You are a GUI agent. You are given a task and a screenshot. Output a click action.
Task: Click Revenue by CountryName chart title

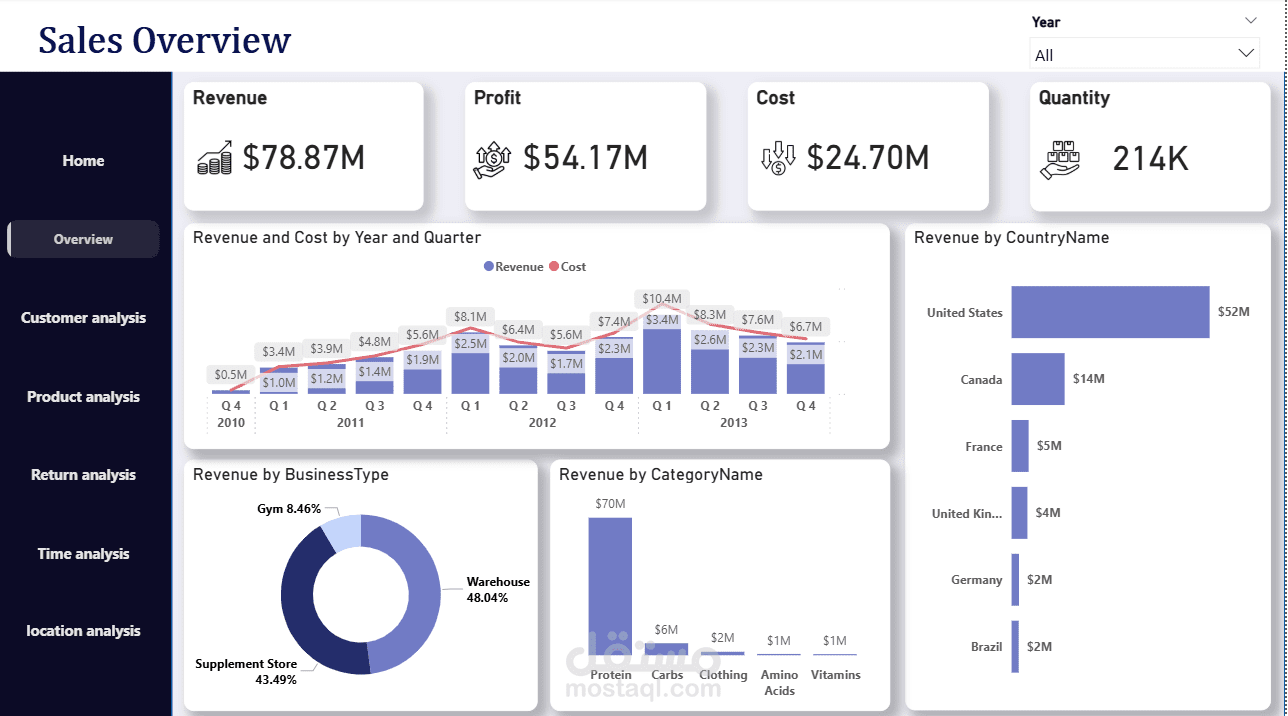coord(1011,238)
